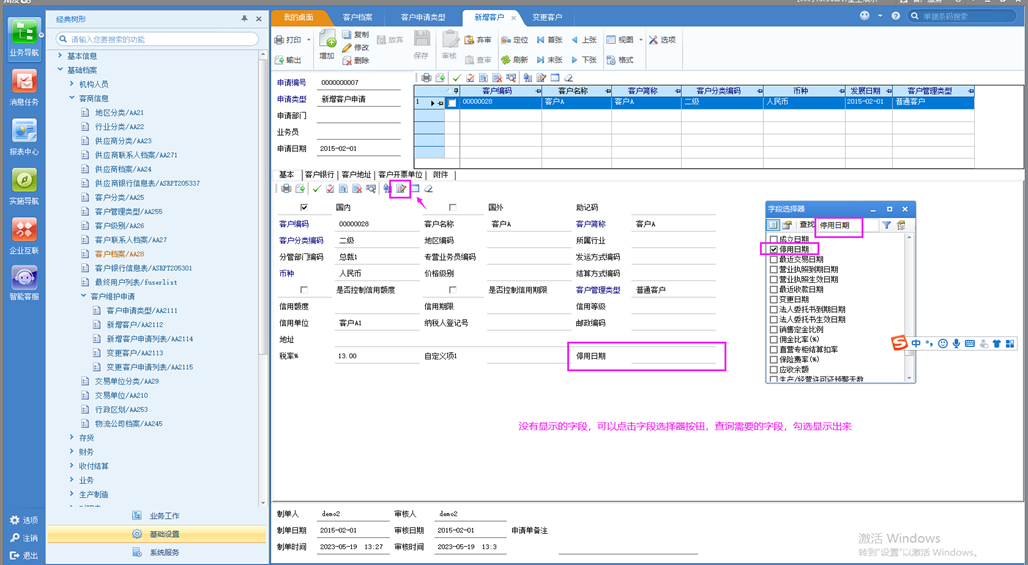Click the 格式 format toolbar button
The height and width of the screenshot is (565, 1028).
(x=620, y=60)
